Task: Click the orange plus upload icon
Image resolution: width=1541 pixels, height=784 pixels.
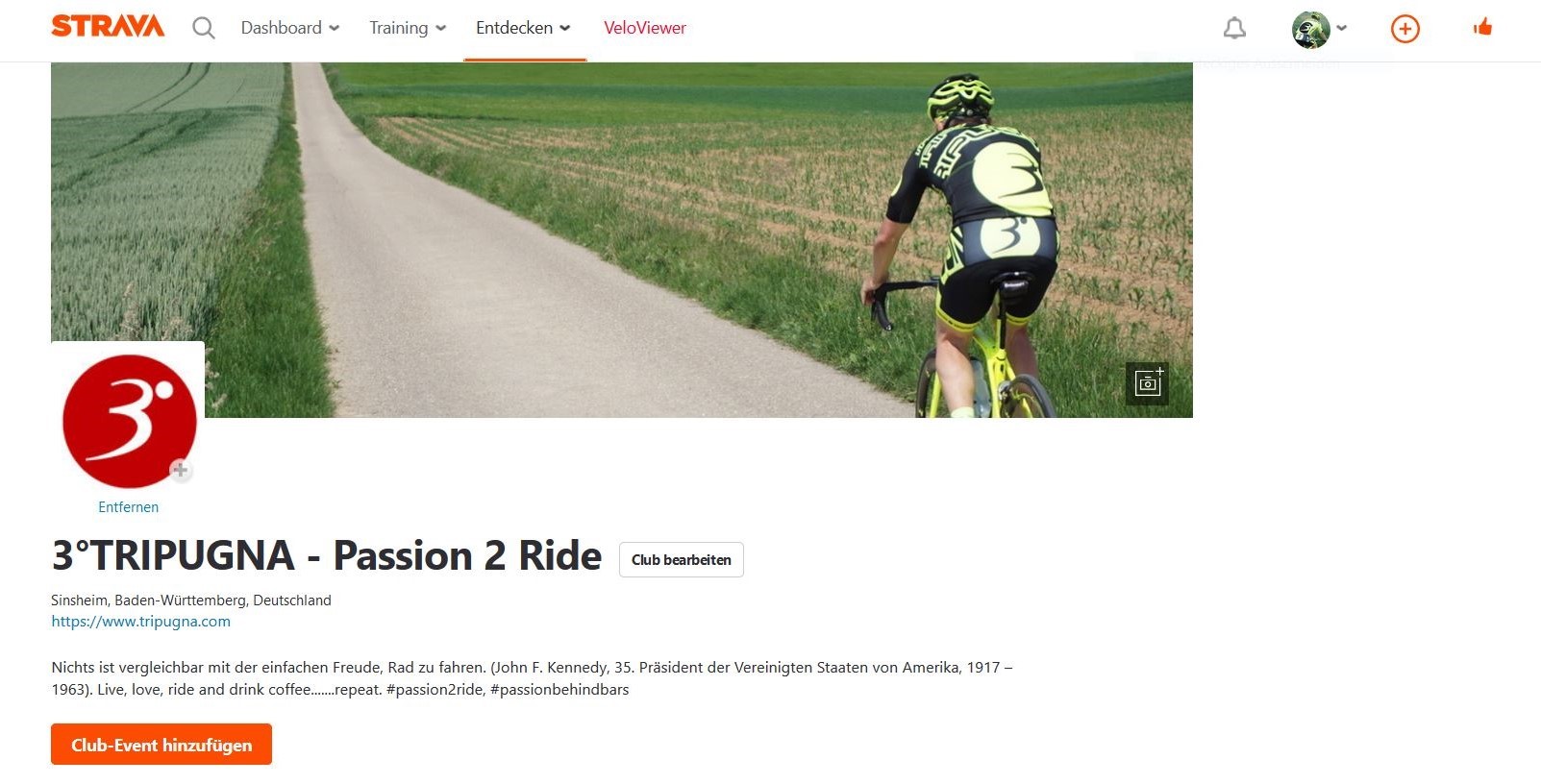Action: (1405, 29)
